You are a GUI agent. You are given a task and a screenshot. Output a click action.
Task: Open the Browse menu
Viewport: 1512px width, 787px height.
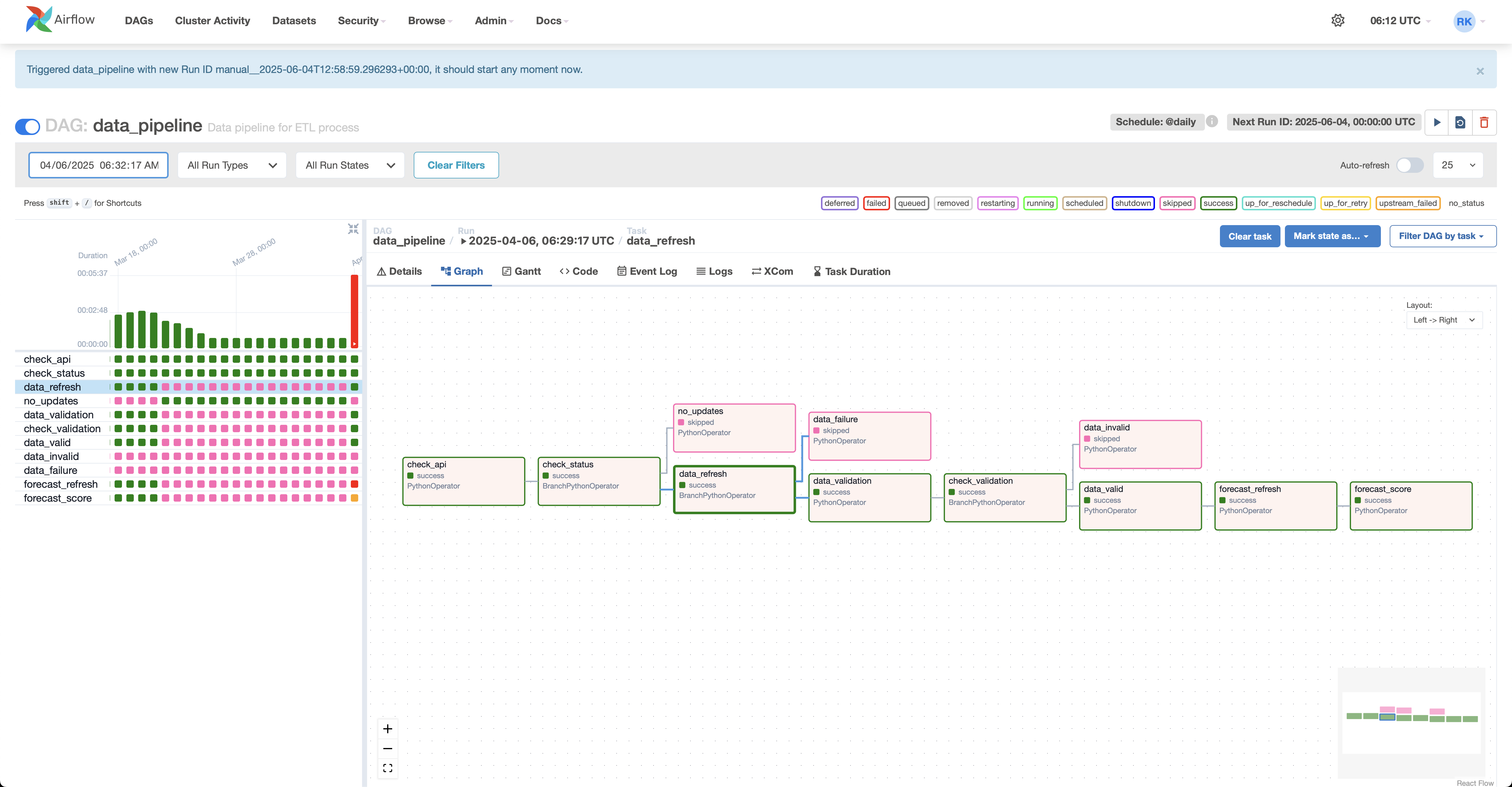pyautogui.click(x=429, y=21)
